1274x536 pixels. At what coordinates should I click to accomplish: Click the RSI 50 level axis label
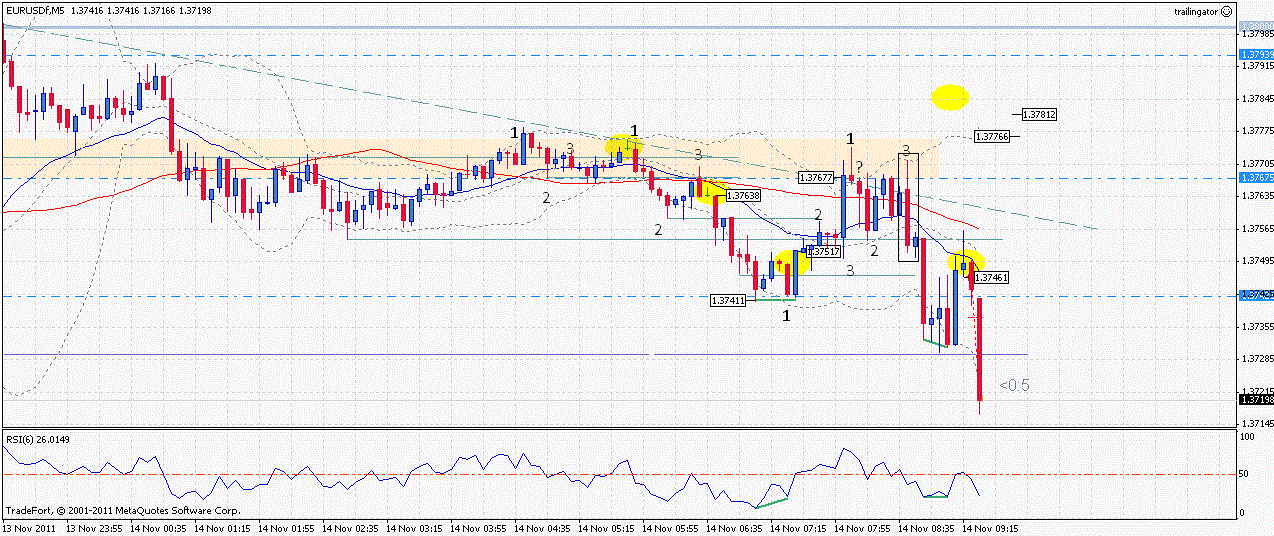pos(1246,474)
